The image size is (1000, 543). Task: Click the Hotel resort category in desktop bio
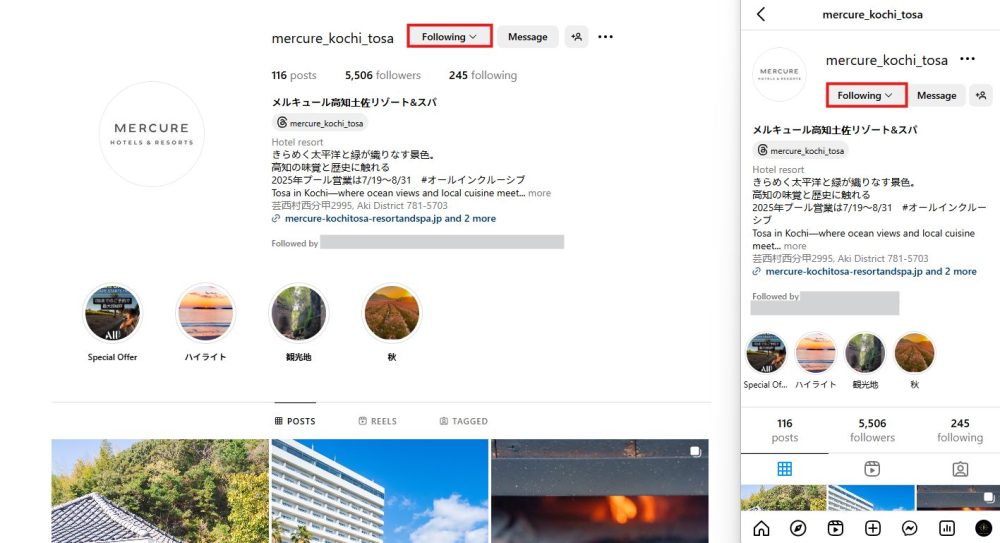[297, 142]
